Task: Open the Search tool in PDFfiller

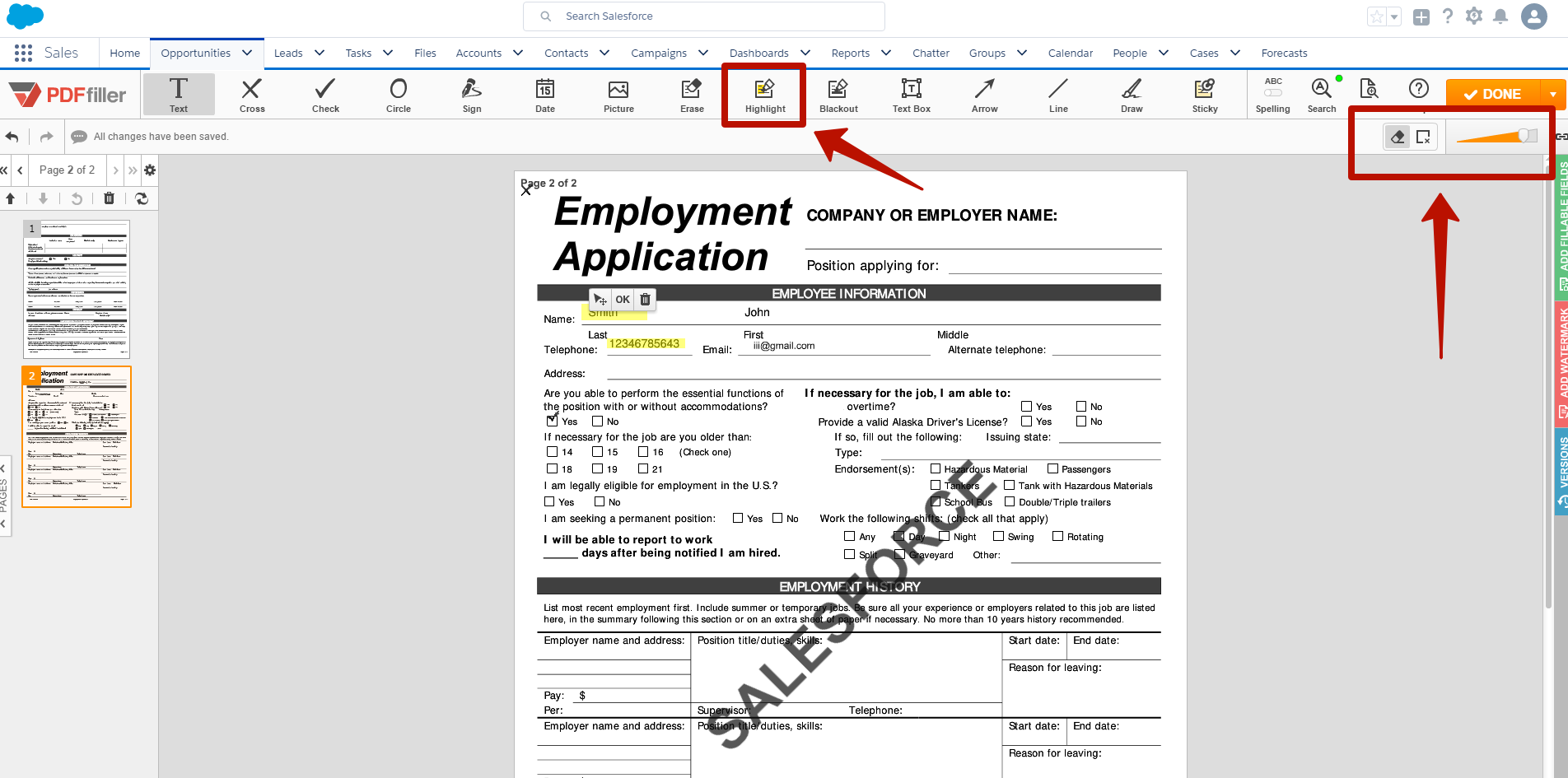Action: (x=1322, y=94)
